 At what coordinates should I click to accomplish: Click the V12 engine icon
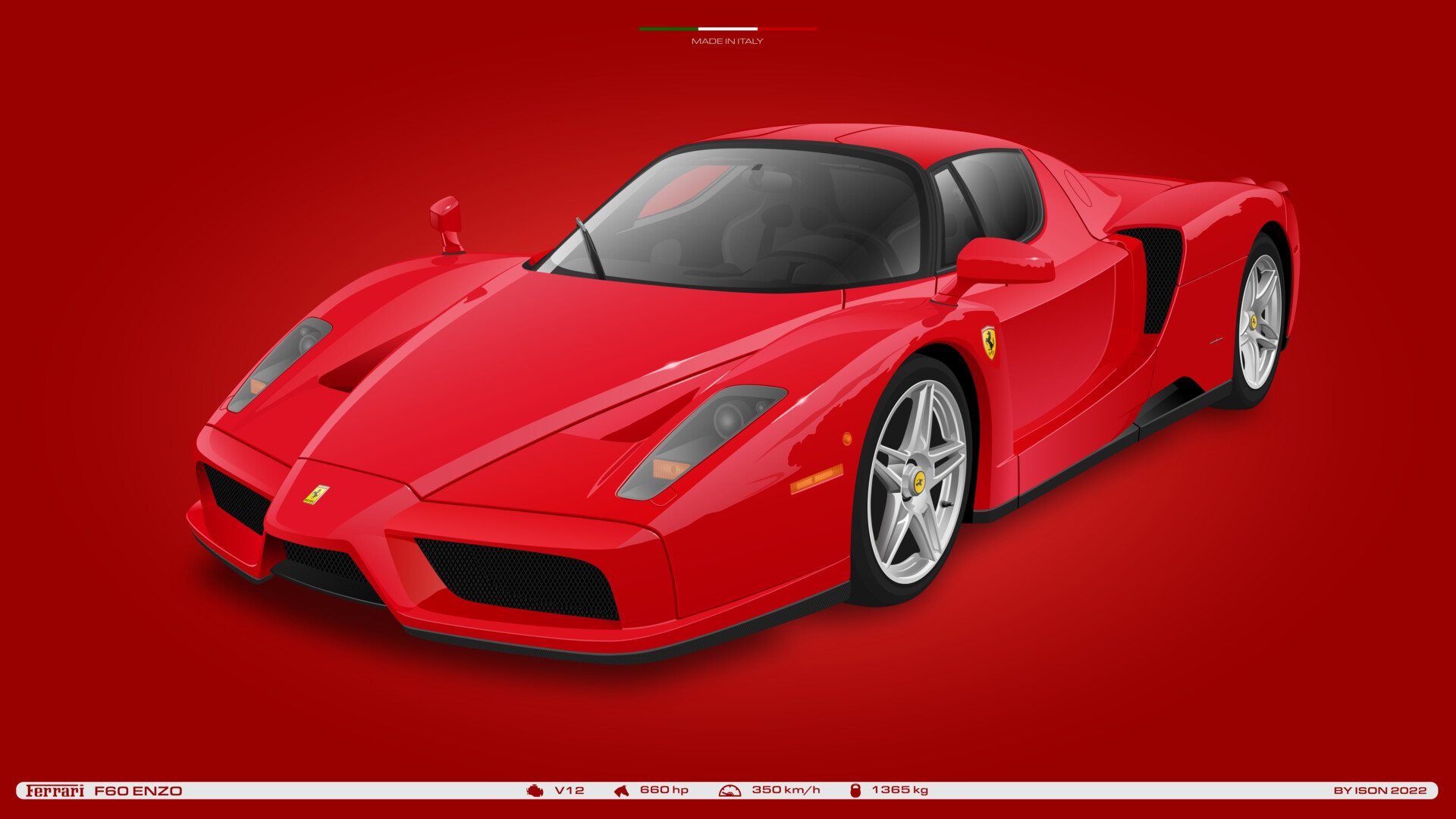(x=534, y=789)
